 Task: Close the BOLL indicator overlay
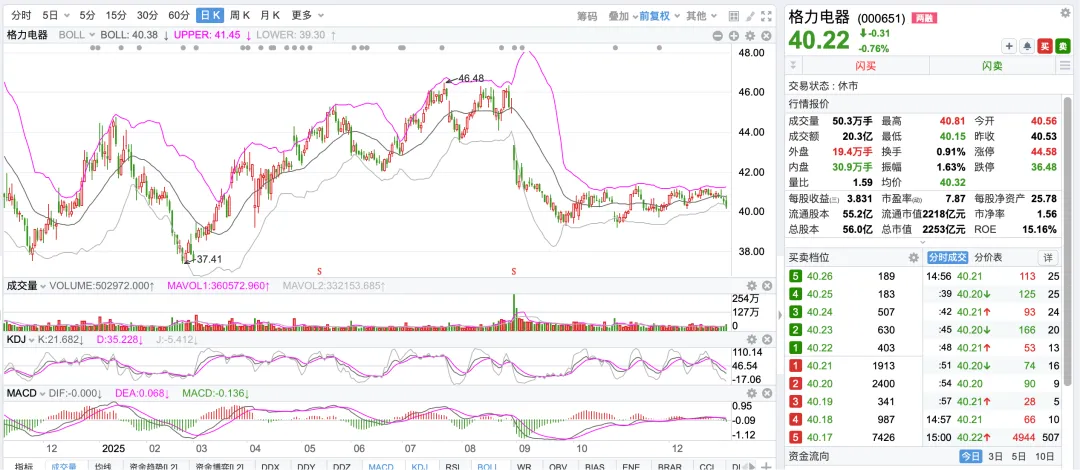tap(767, 36)
